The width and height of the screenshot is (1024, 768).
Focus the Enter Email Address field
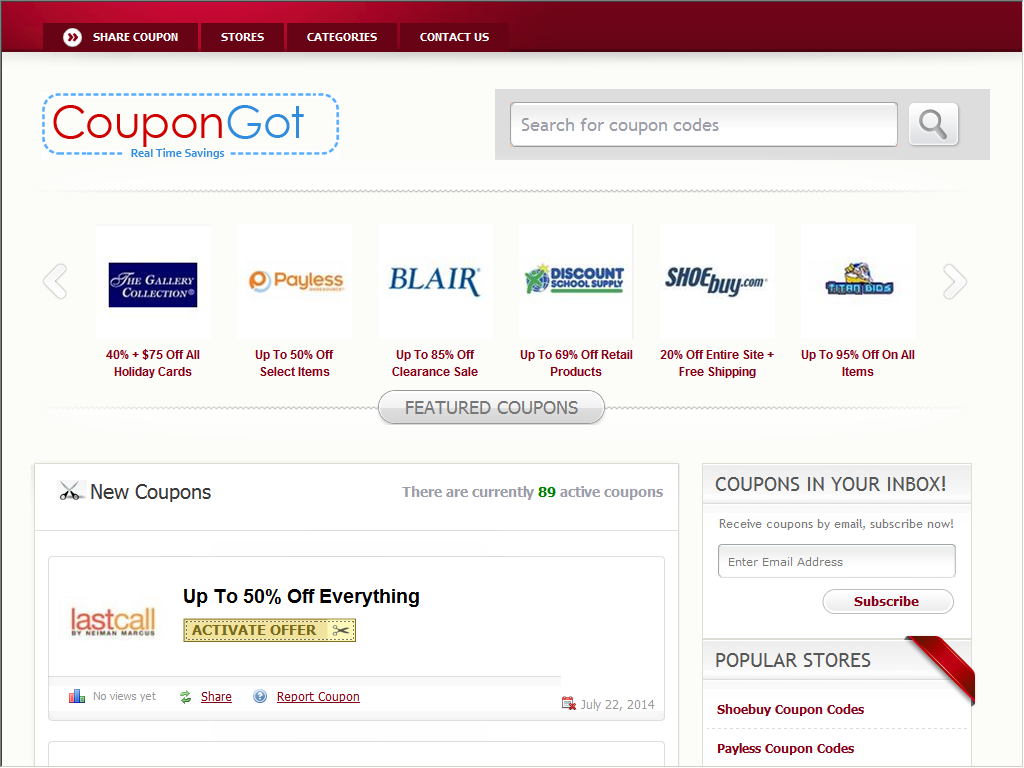point(837,561)
